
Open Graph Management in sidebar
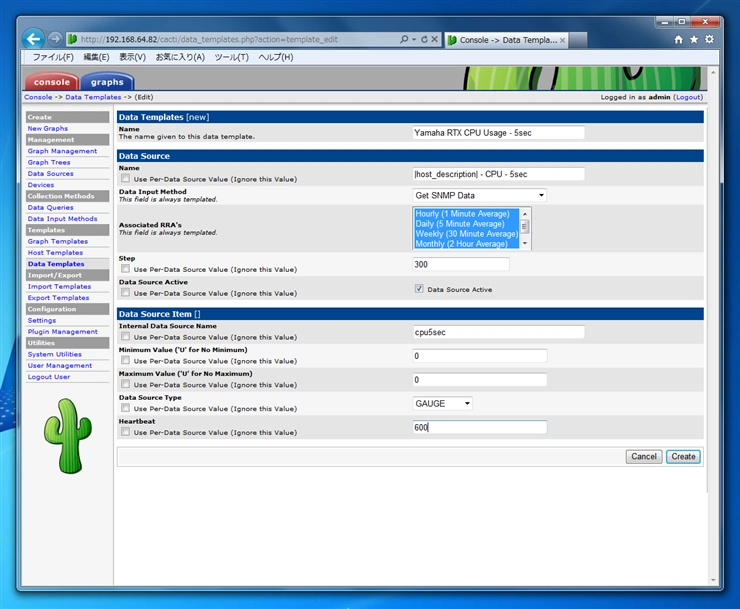62,151
